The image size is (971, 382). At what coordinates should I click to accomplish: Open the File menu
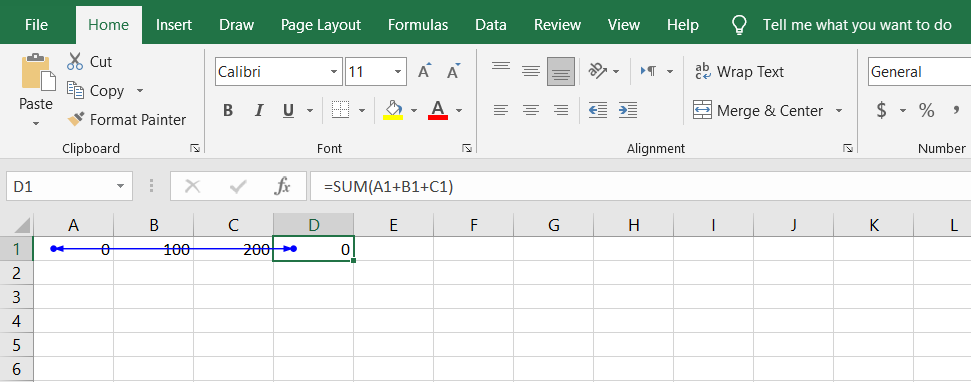tap(37, 25)
